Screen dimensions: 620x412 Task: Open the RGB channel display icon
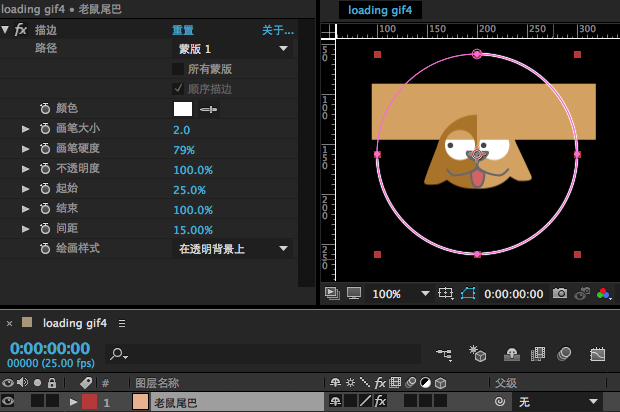point(604,294)
